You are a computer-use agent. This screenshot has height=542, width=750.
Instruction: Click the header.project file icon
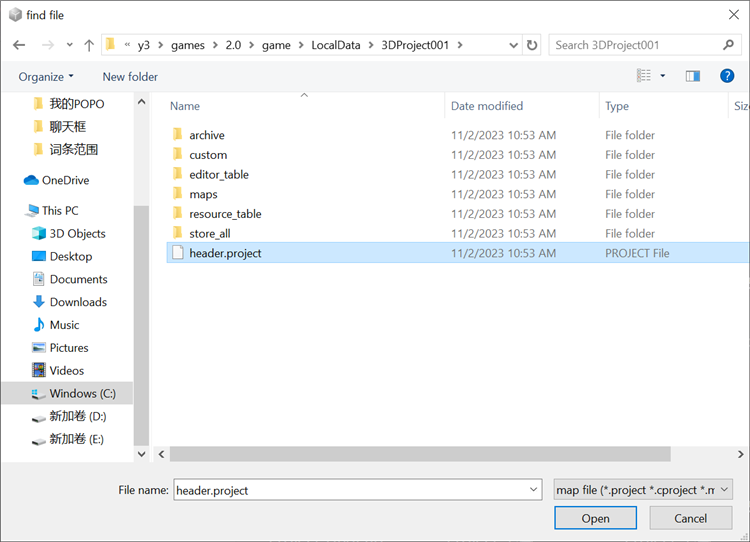pyautogui.click(x=177, y=253)
